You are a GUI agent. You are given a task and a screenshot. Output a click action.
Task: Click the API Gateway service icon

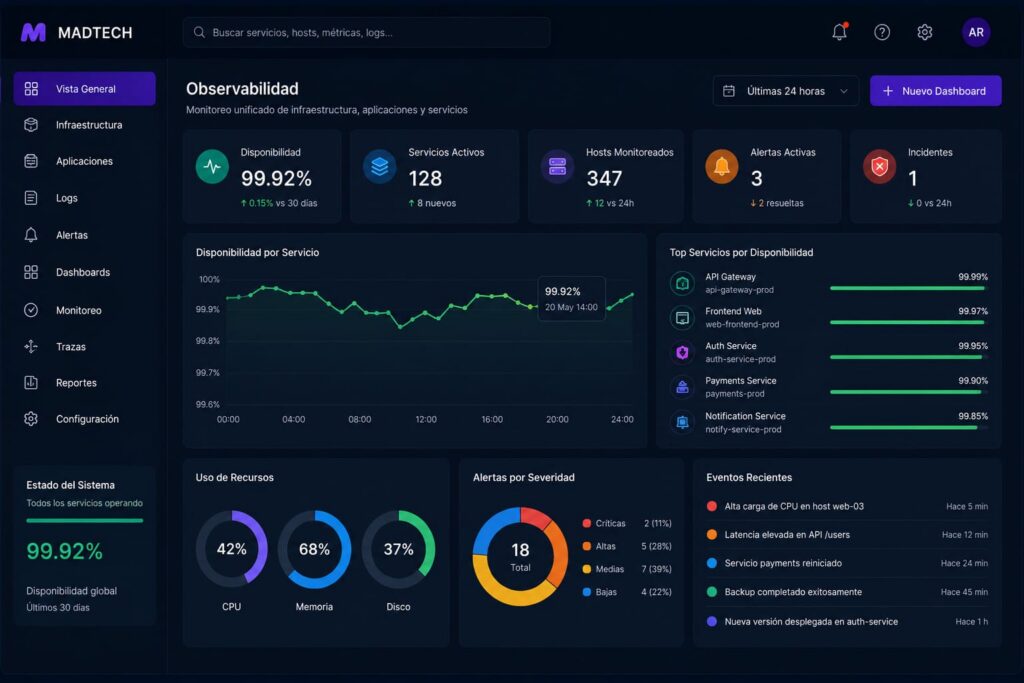[x=682, y=283]
